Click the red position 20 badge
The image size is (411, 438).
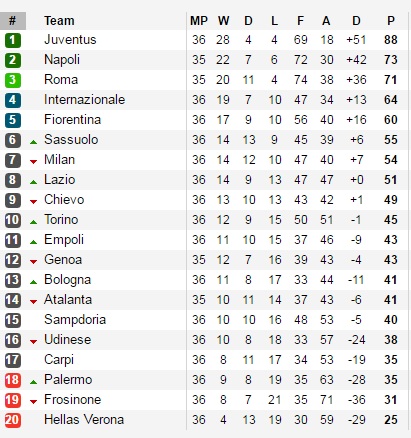click(13, 420)
